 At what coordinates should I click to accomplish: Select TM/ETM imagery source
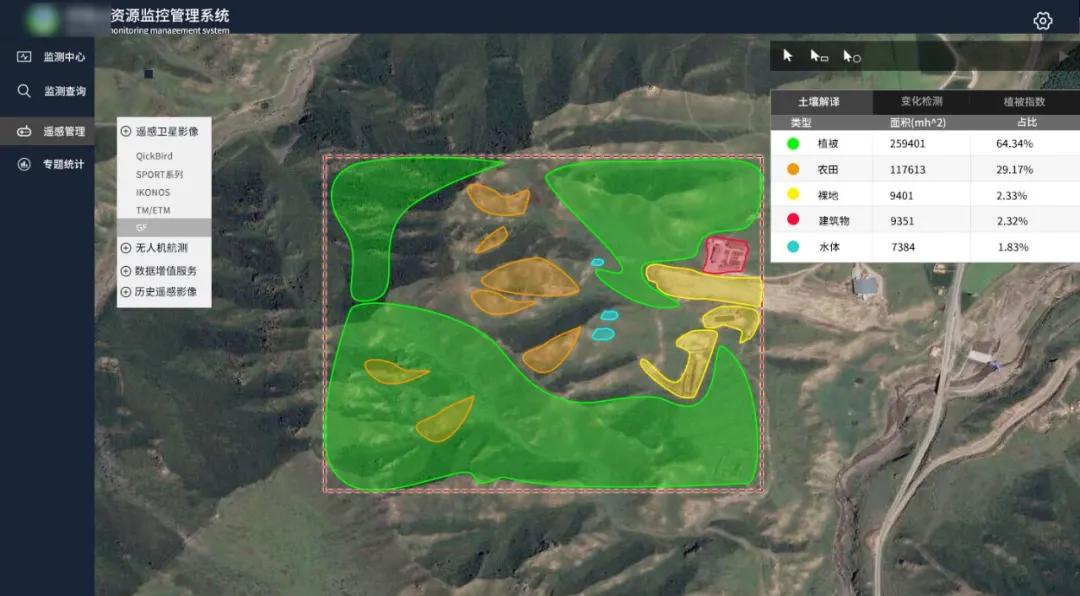[152, 210]
